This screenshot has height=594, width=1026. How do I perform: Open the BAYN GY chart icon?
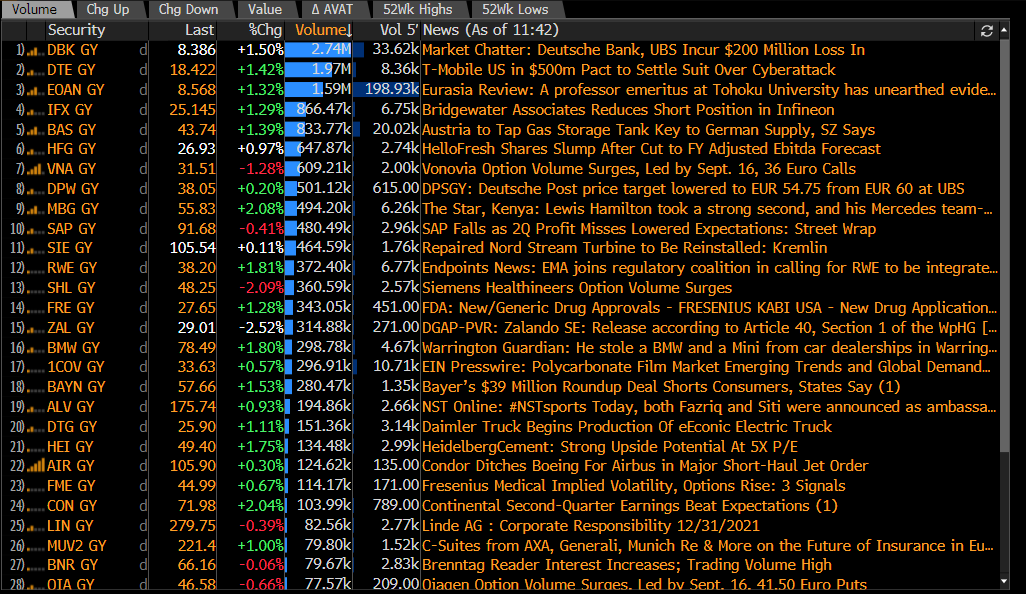(x=35, y=387)
